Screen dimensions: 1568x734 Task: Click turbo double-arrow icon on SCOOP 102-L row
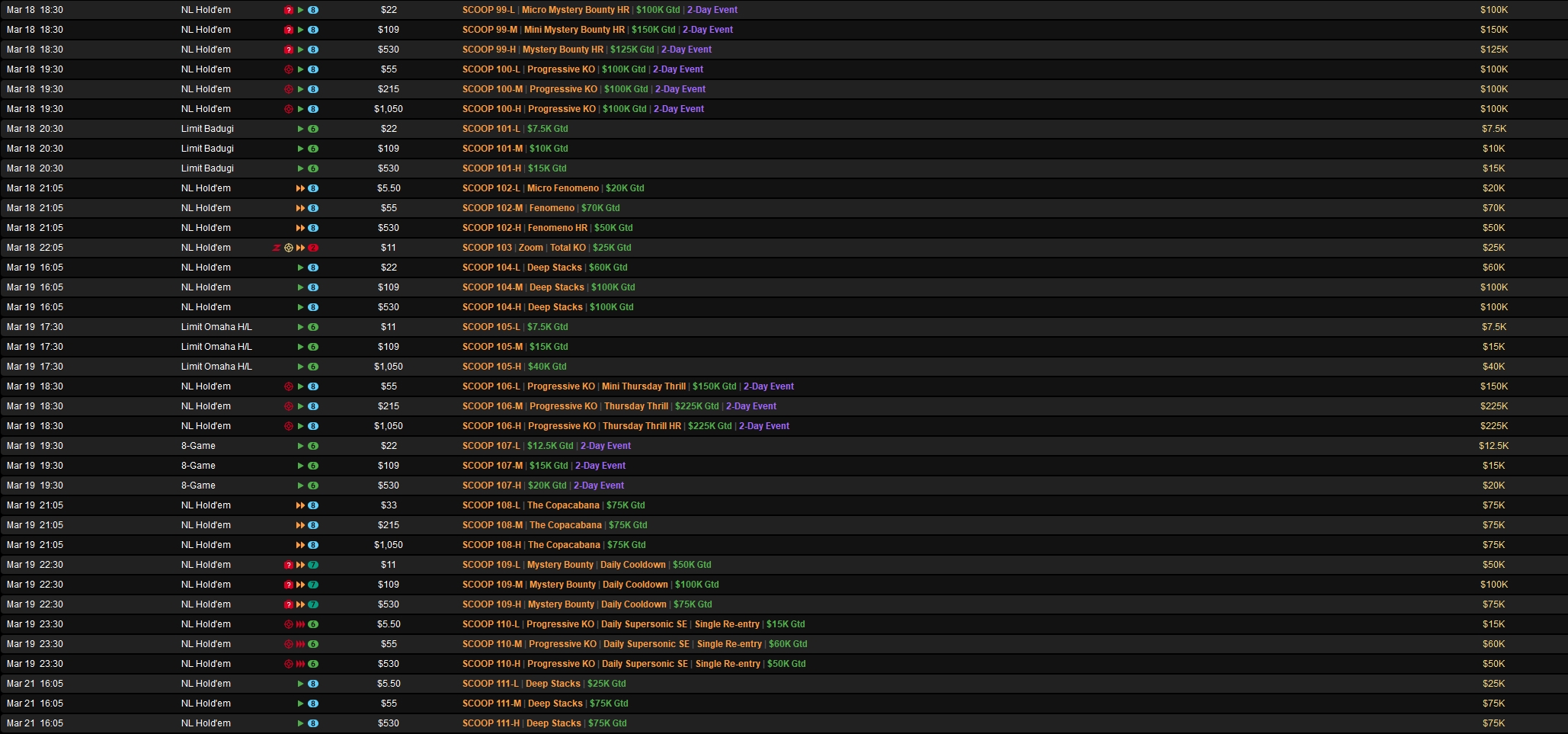click(x=300, y=188)
